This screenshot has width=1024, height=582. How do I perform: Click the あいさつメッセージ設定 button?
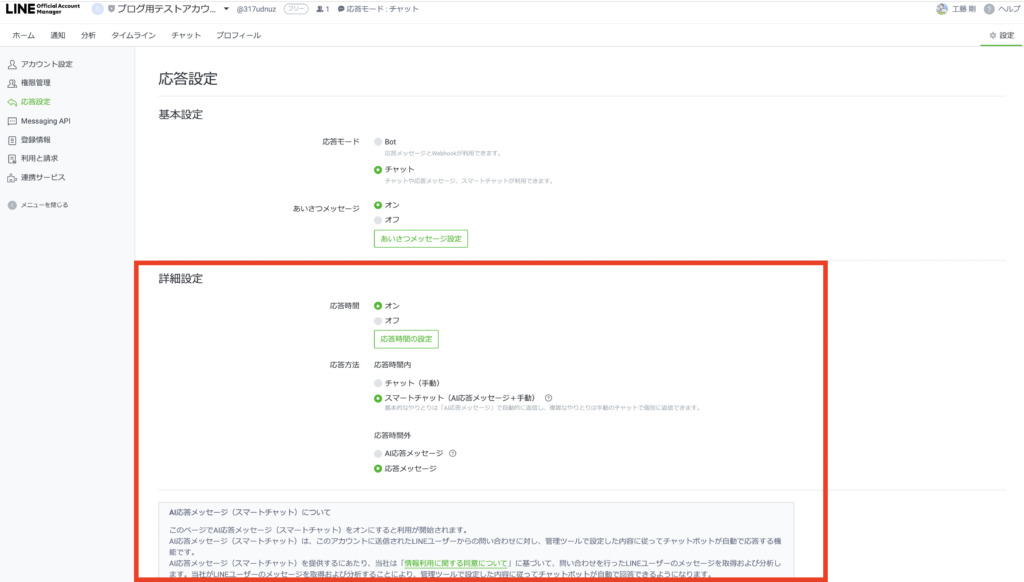click(x=420, y=239)
